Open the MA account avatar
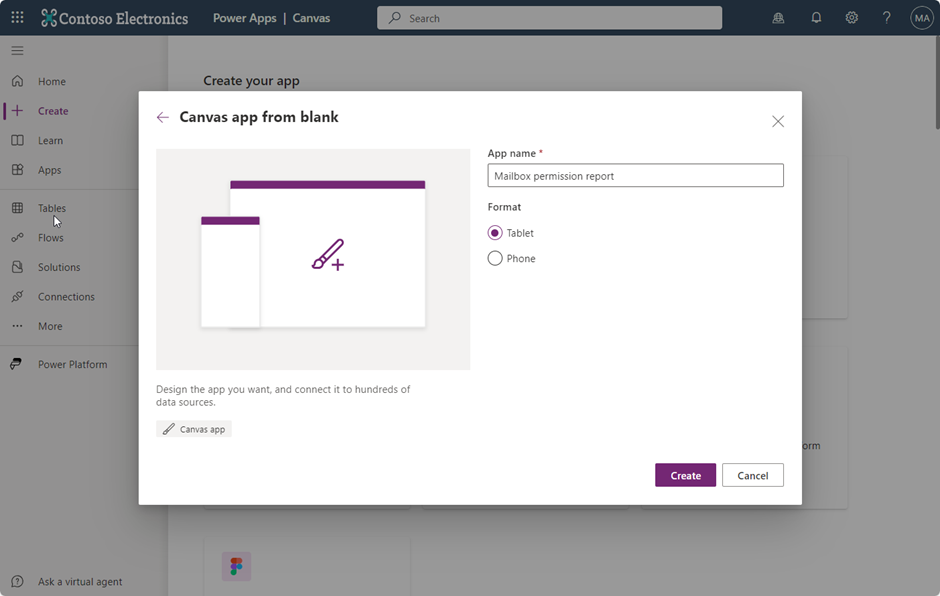Image resolution: width=940 pixels, height=596 pixels. (921, 18)
